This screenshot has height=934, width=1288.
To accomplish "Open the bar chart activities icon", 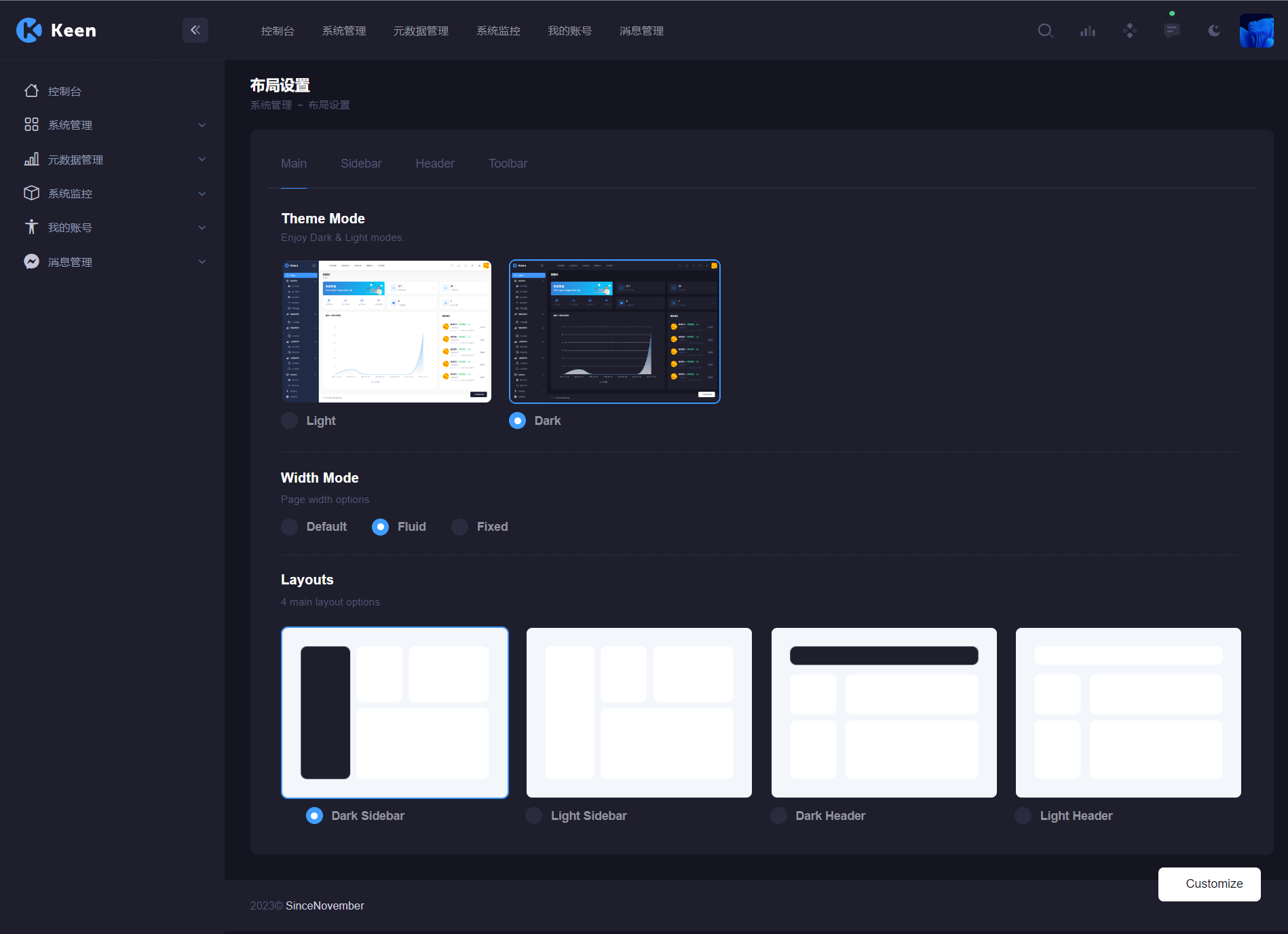I will pyautogui.click(x=1088, y=31).
